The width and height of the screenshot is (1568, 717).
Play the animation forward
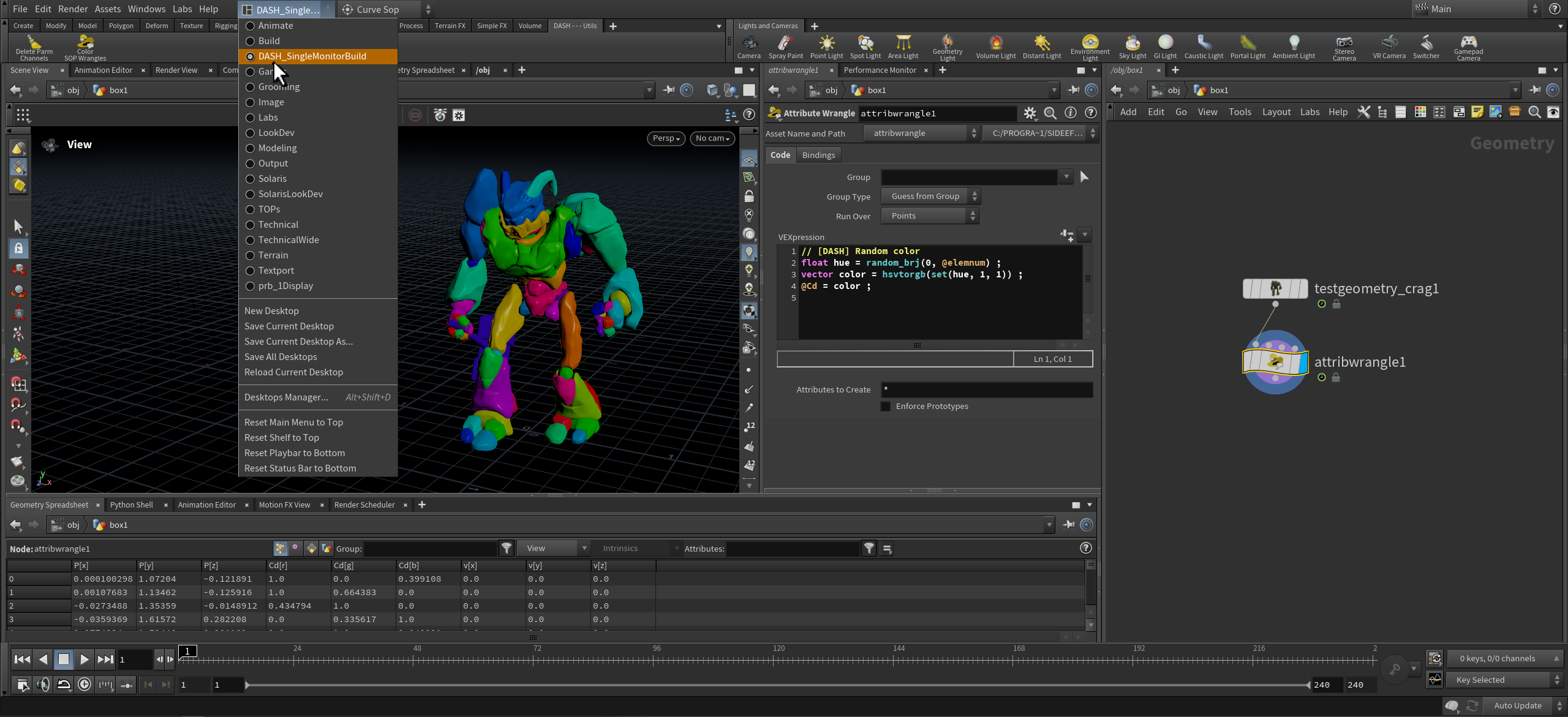[x=85, y=659]
